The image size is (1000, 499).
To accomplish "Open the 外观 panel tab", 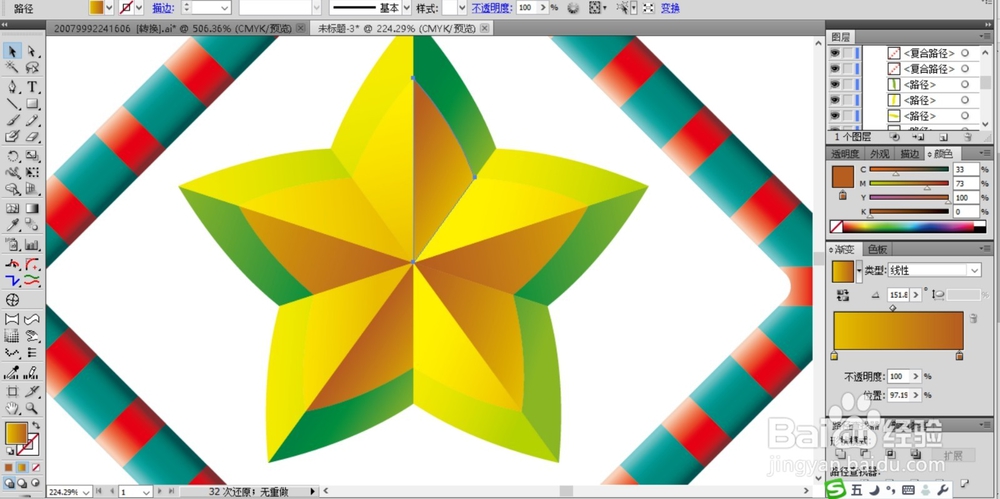I will pos(879,154).
